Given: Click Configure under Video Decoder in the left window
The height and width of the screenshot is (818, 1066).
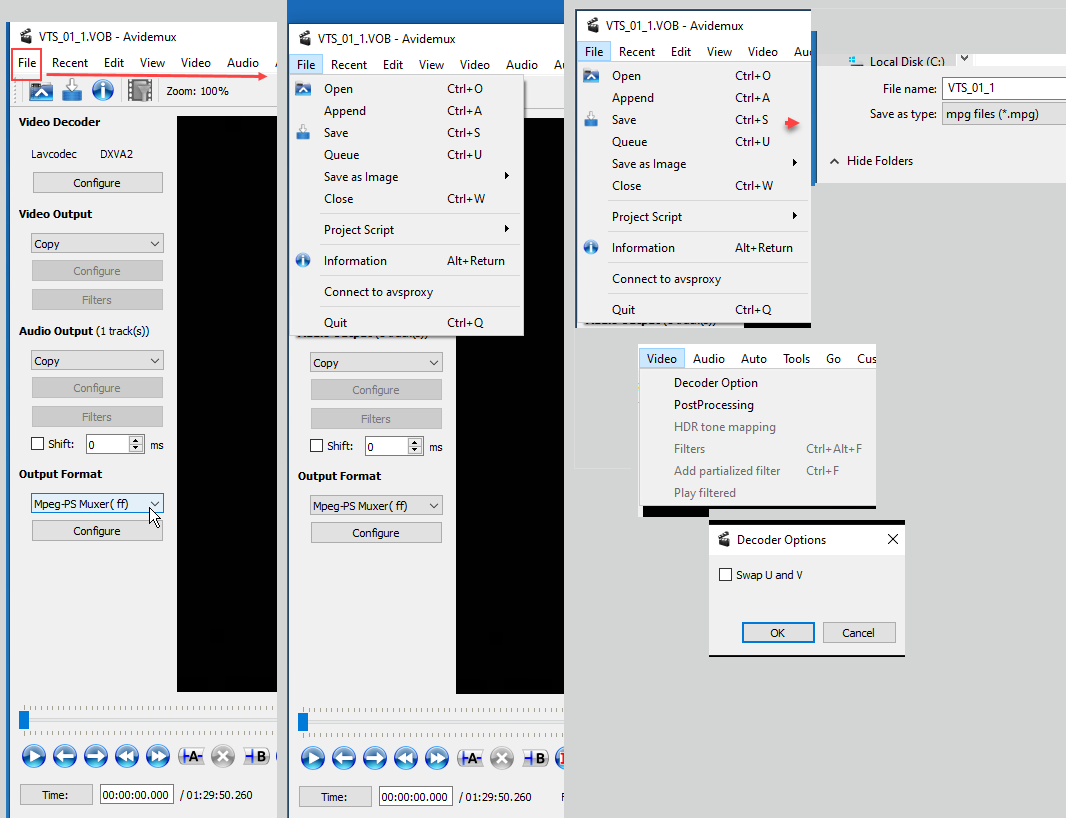Looking at the screenshot, I should click(x=97, y=183).
